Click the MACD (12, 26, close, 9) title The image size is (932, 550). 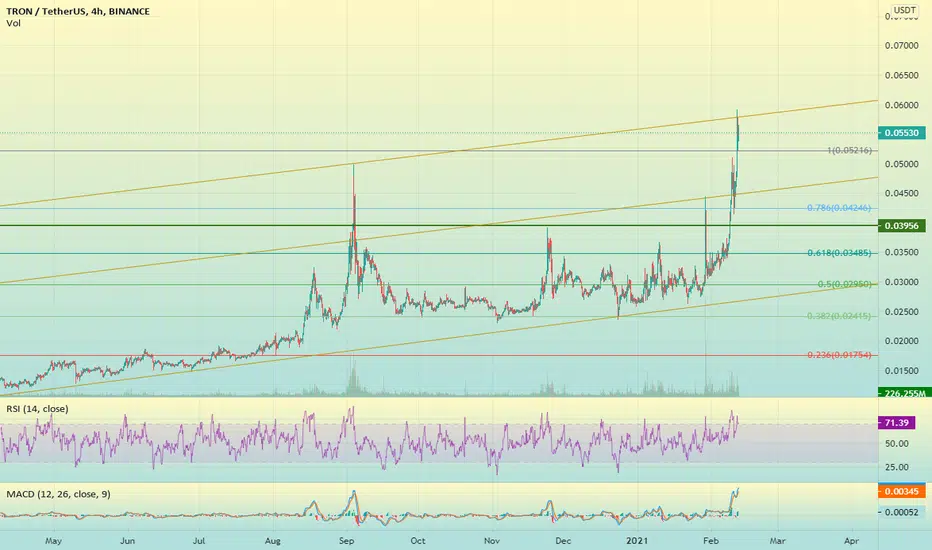pos(58,494)
